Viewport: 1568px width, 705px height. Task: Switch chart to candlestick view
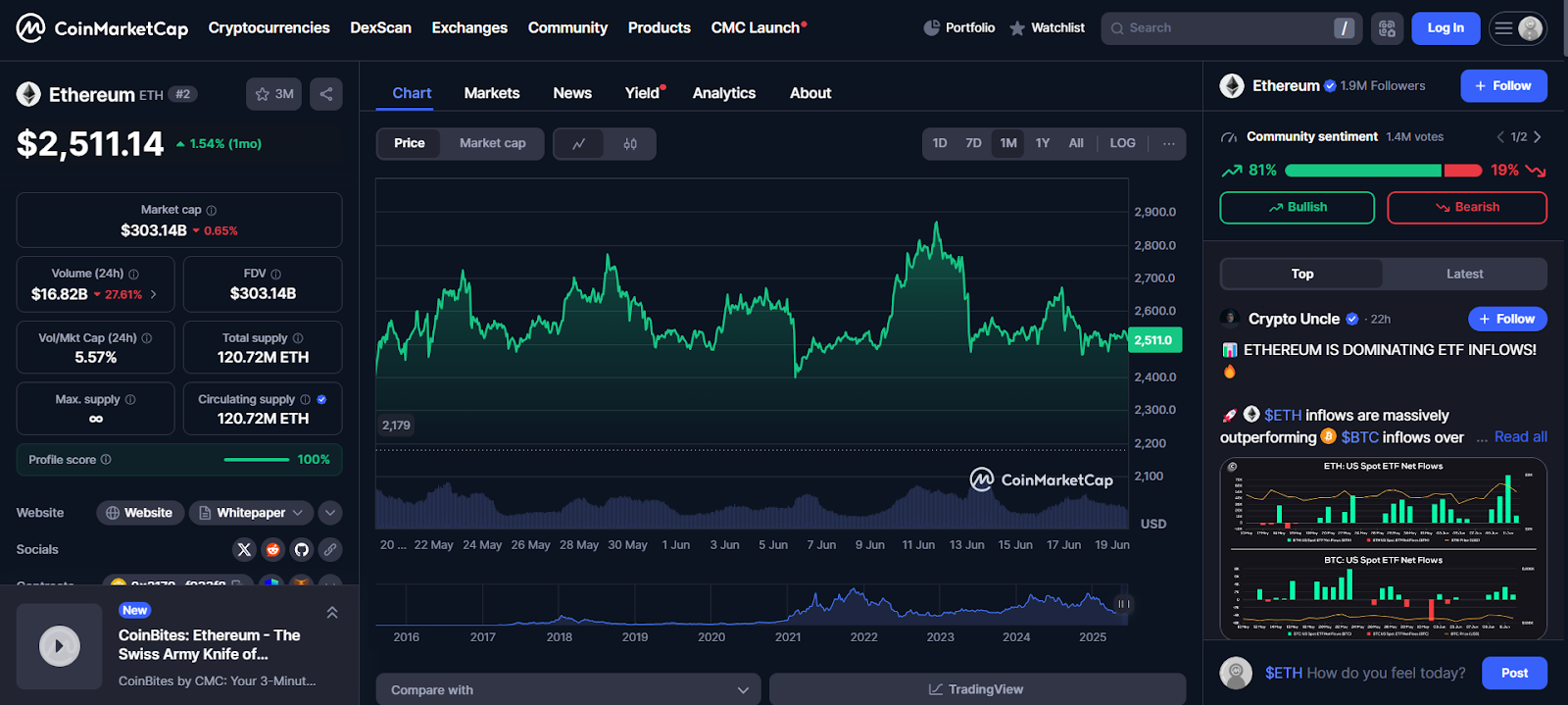(x=630, y=143)
